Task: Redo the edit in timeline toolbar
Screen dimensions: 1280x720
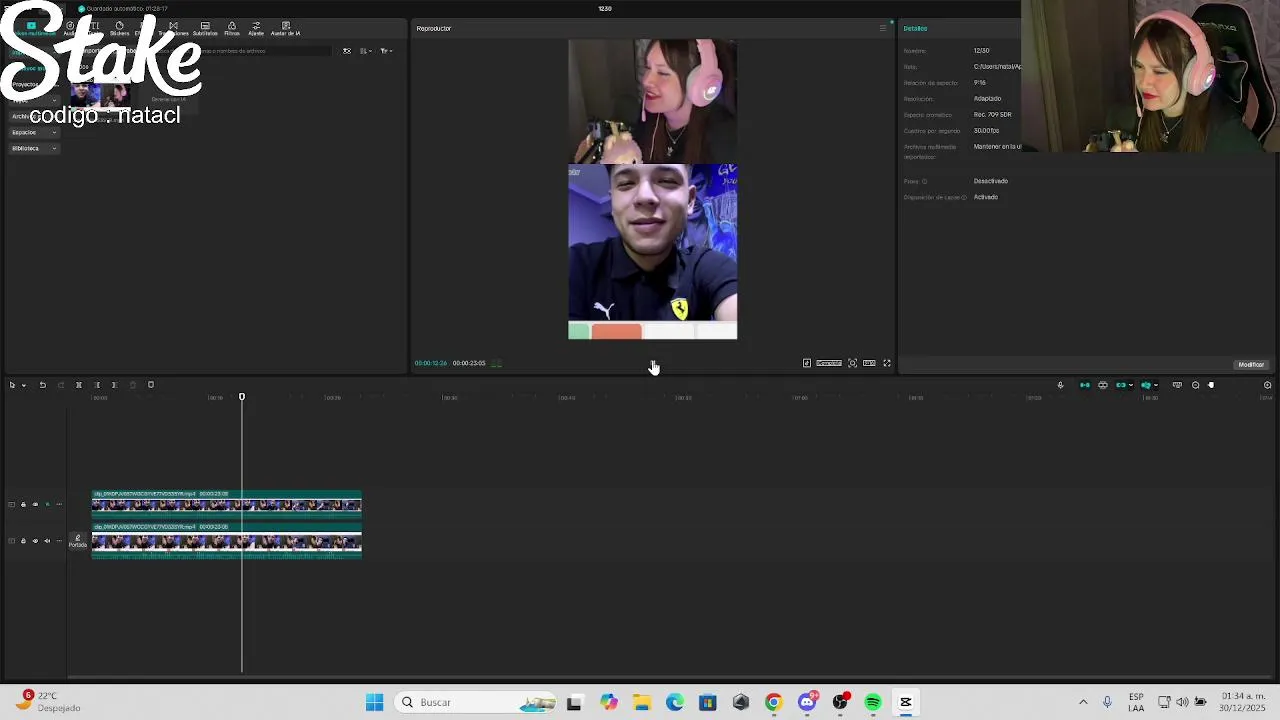Action: (x=61, y=385)
